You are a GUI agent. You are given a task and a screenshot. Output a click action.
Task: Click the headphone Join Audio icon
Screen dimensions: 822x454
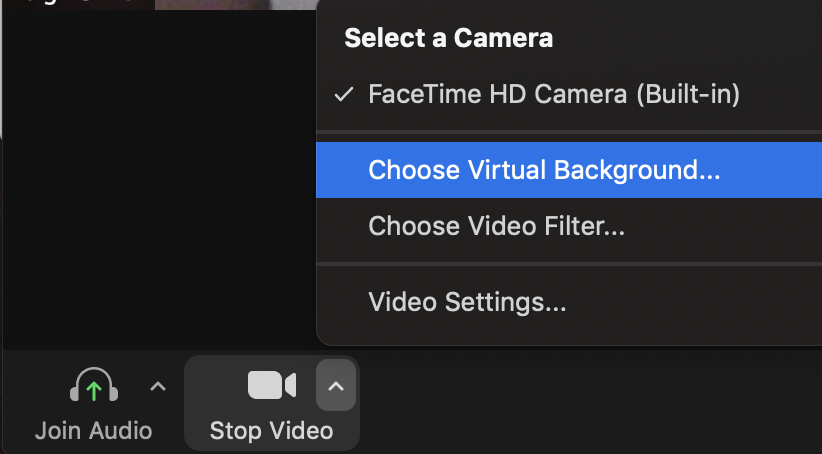(x=94, y=385)
